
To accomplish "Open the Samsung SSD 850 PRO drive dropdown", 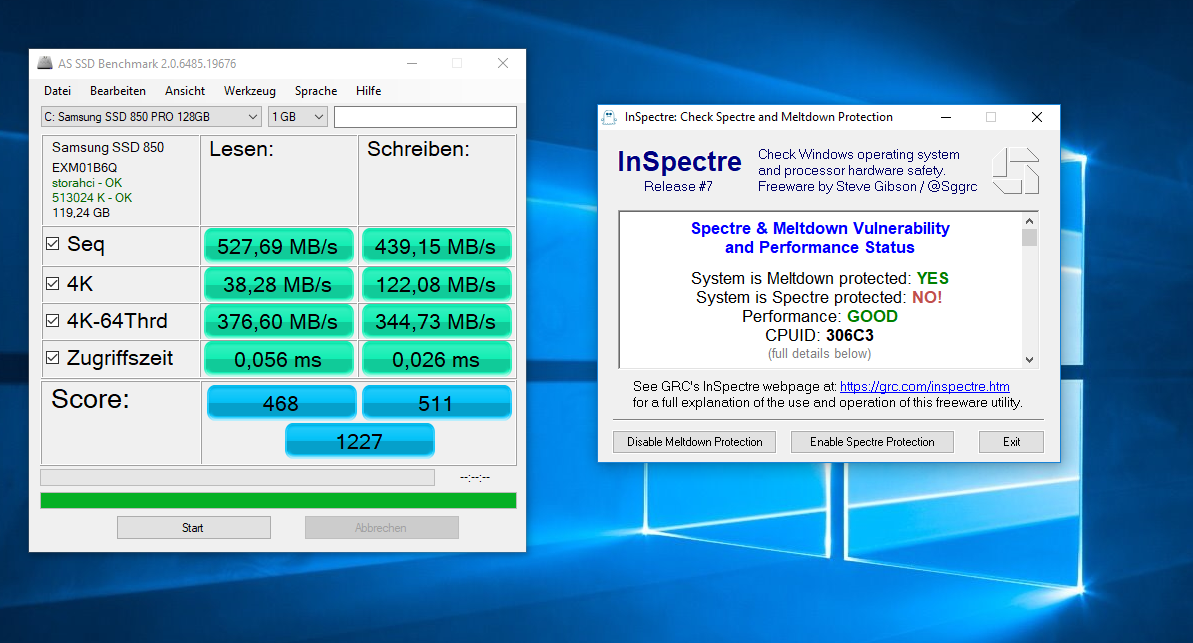I will [x=151, y=116].
